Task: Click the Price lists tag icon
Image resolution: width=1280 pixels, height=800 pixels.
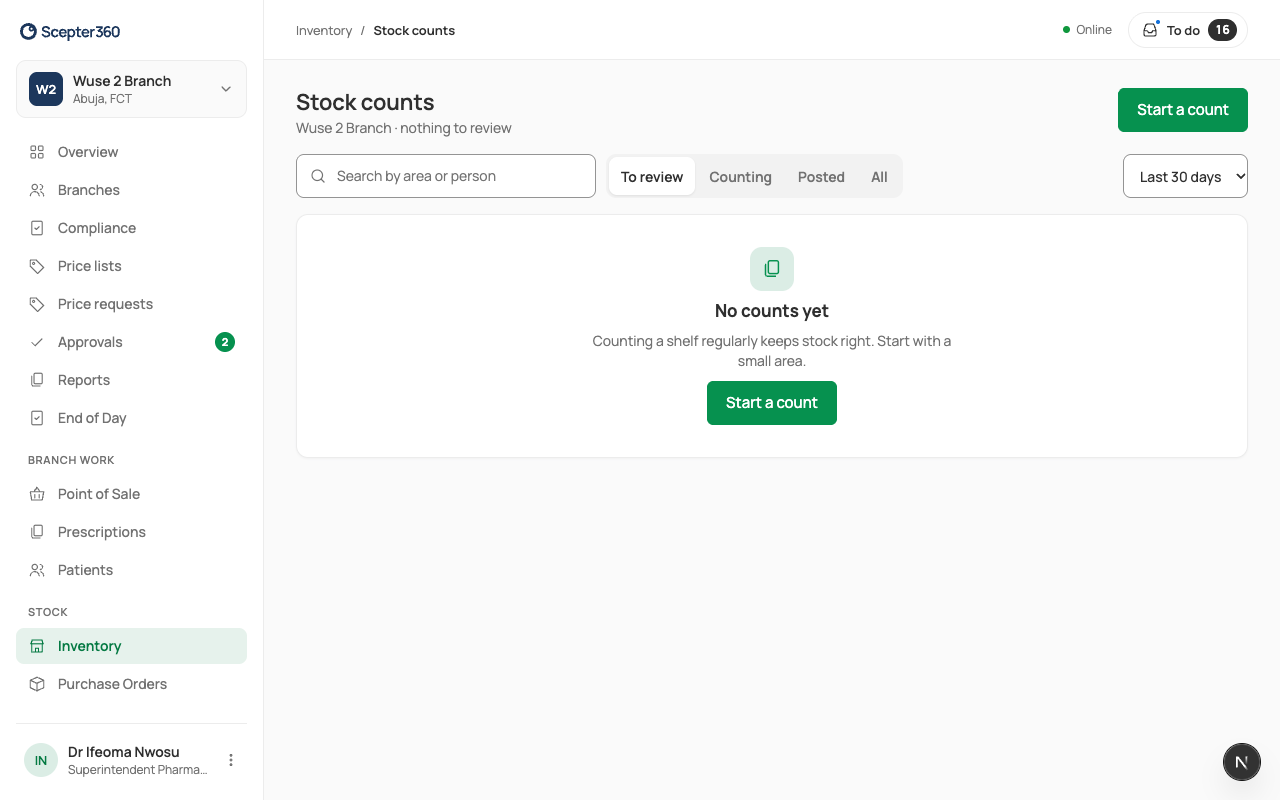Action: (x=37, y=266)
